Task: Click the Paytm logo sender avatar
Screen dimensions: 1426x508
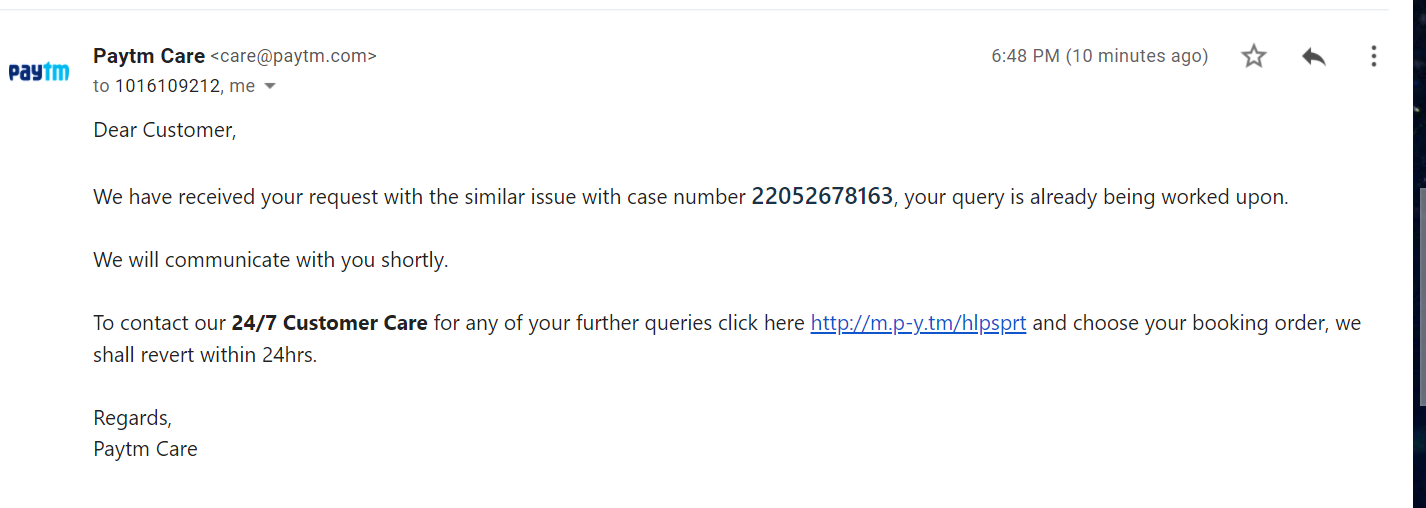Action: pos(39,72)
